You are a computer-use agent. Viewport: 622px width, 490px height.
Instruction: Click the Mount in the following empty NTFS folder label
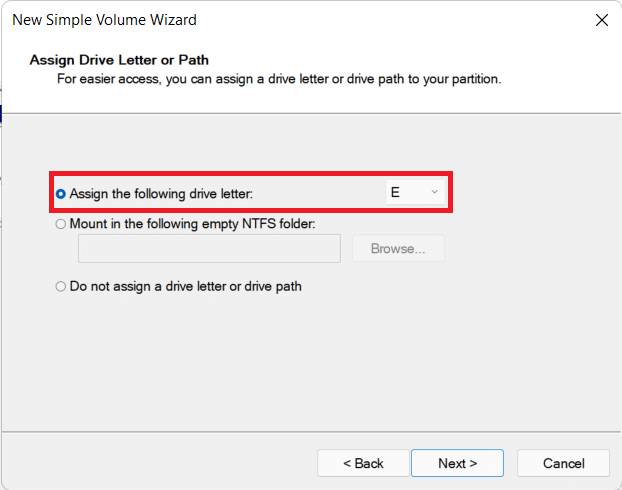tap(192, 224)
